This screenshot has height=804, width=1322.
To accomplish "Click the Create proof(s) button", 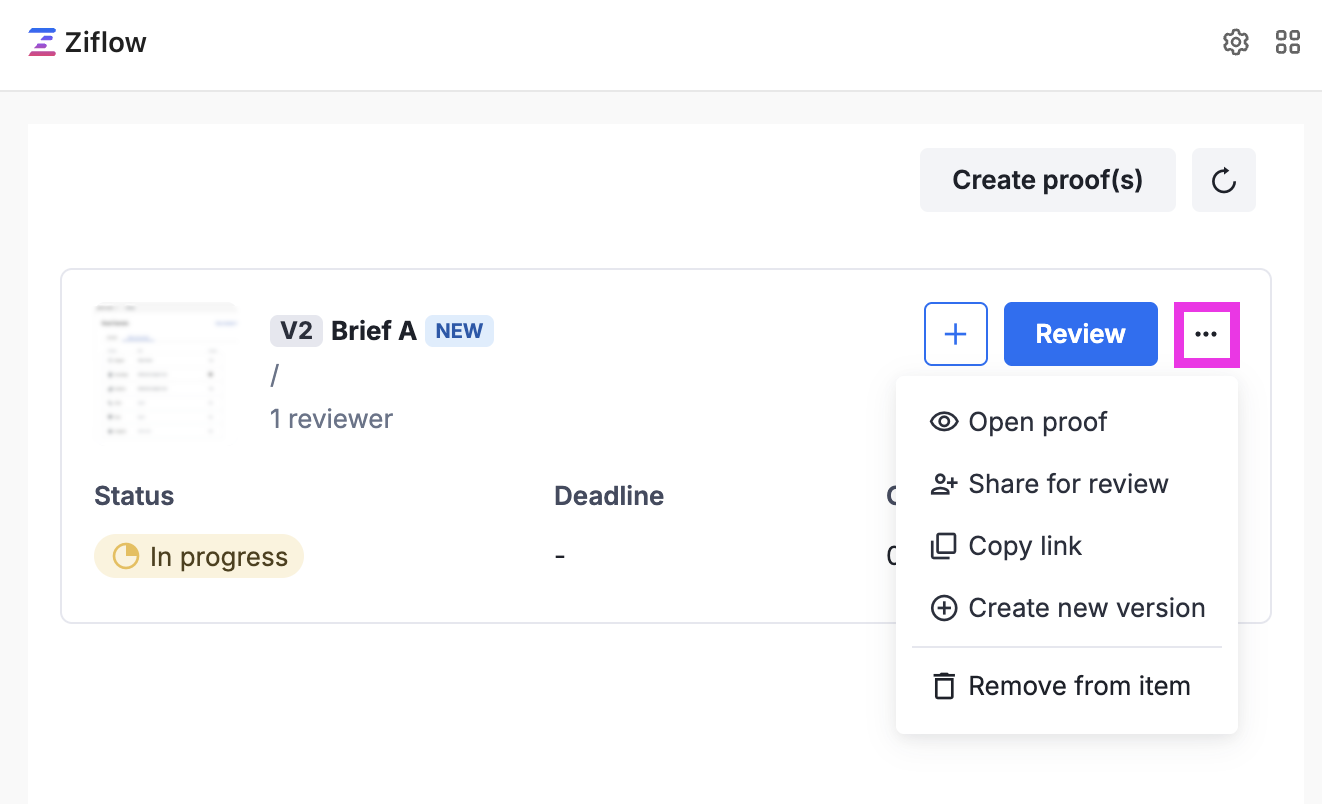I will [x=1048, y=180].
